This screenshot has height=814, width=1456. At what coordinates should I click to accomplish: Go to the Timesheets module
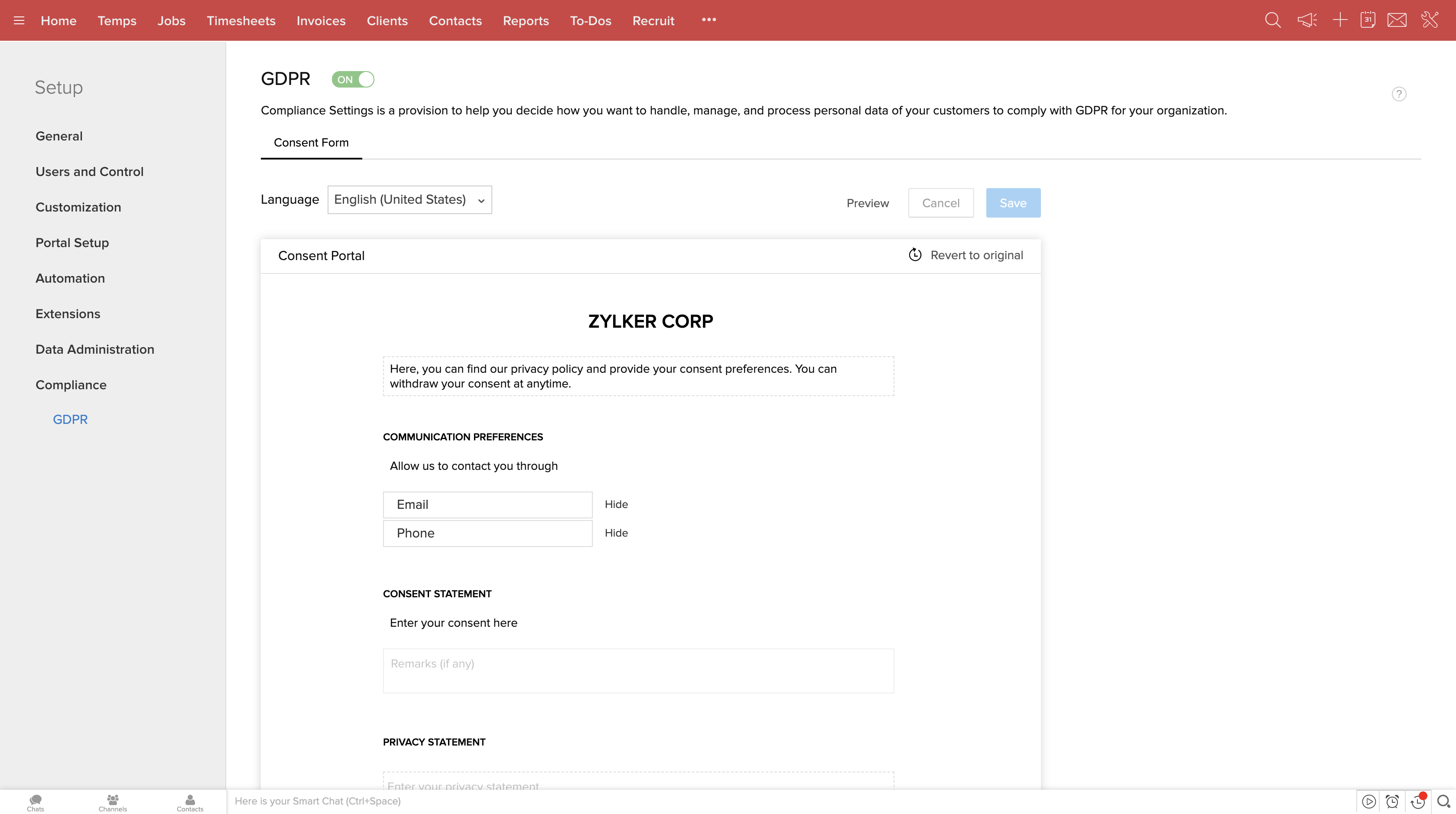[x=241, y=20]
